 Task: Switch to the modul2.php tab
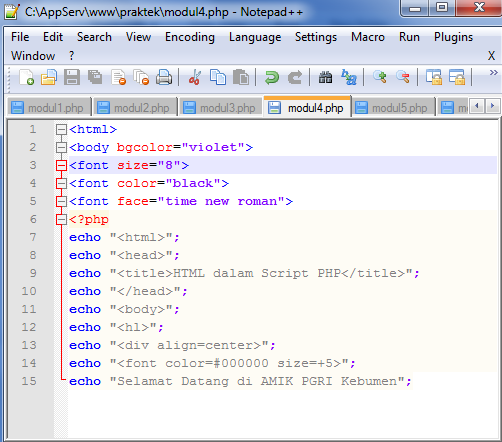[135, 108]
